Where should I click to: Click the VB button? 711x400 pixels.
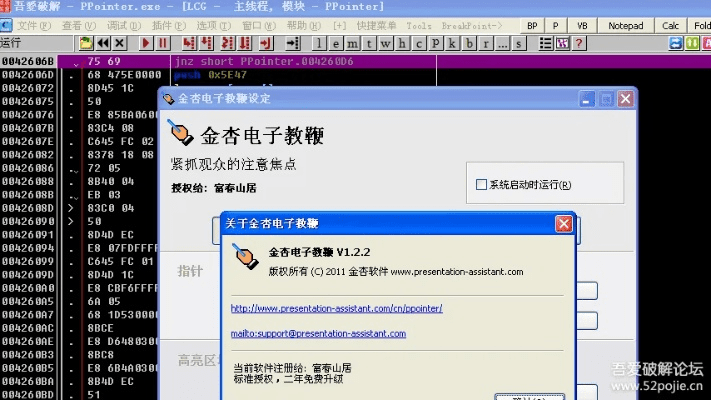pyautogui.click(x=582, y=26)
